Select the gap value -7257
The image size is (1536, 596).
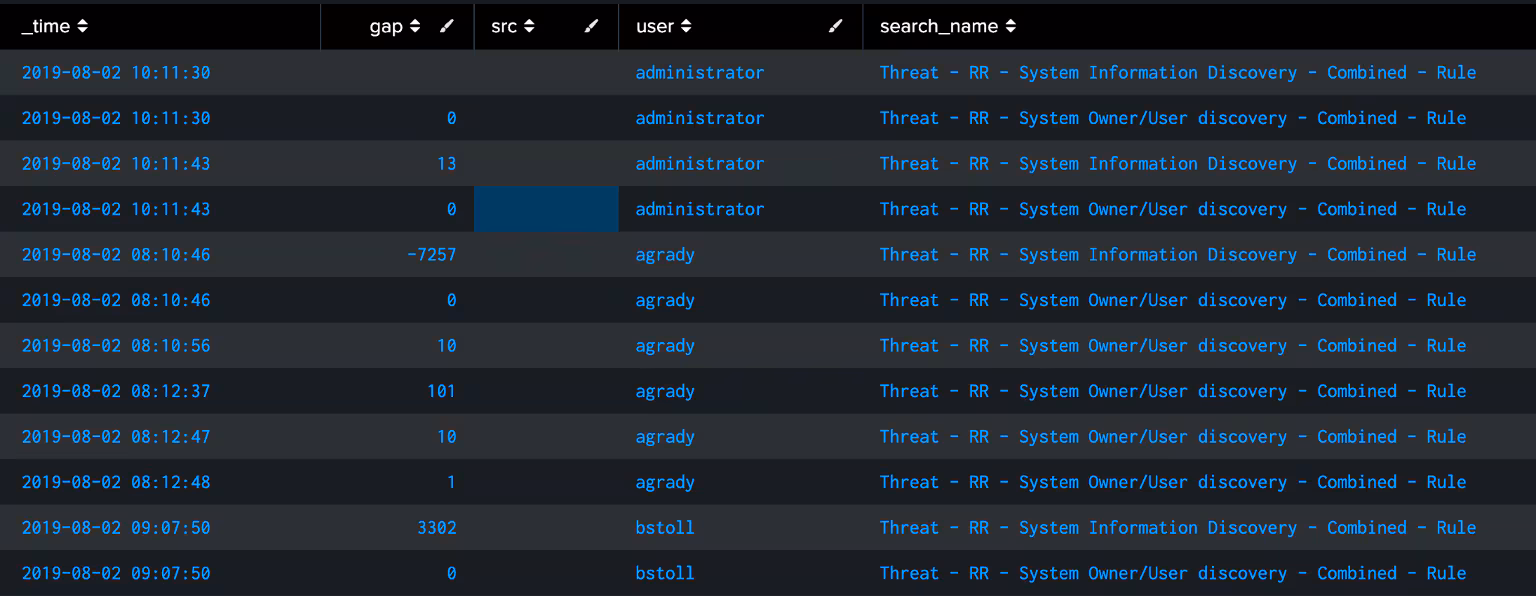point(431,254)
